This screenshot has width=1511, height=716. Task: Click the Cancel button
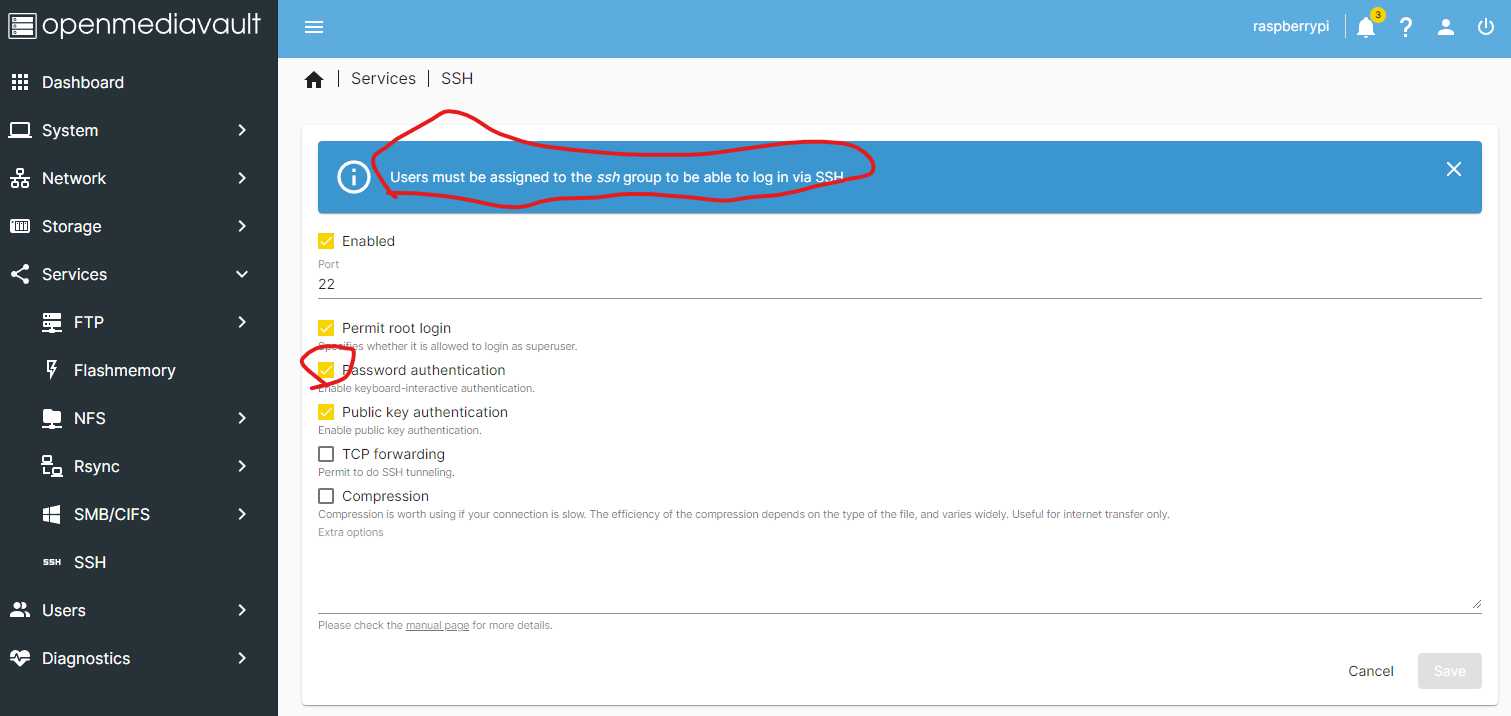1371,671
